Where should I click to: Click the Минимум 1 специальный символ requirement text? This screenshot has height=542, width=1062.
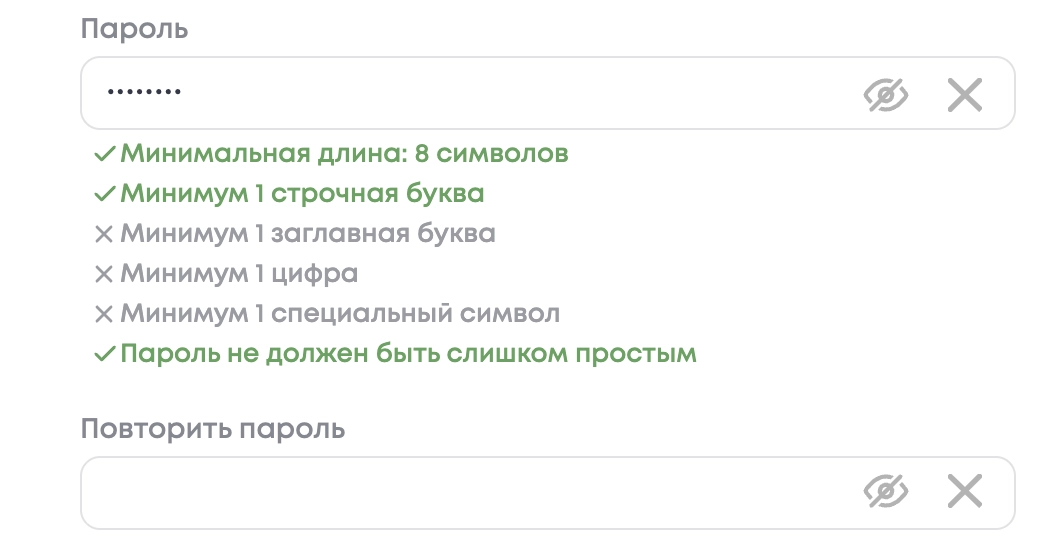pyautogui.click(x=340, y=314)
